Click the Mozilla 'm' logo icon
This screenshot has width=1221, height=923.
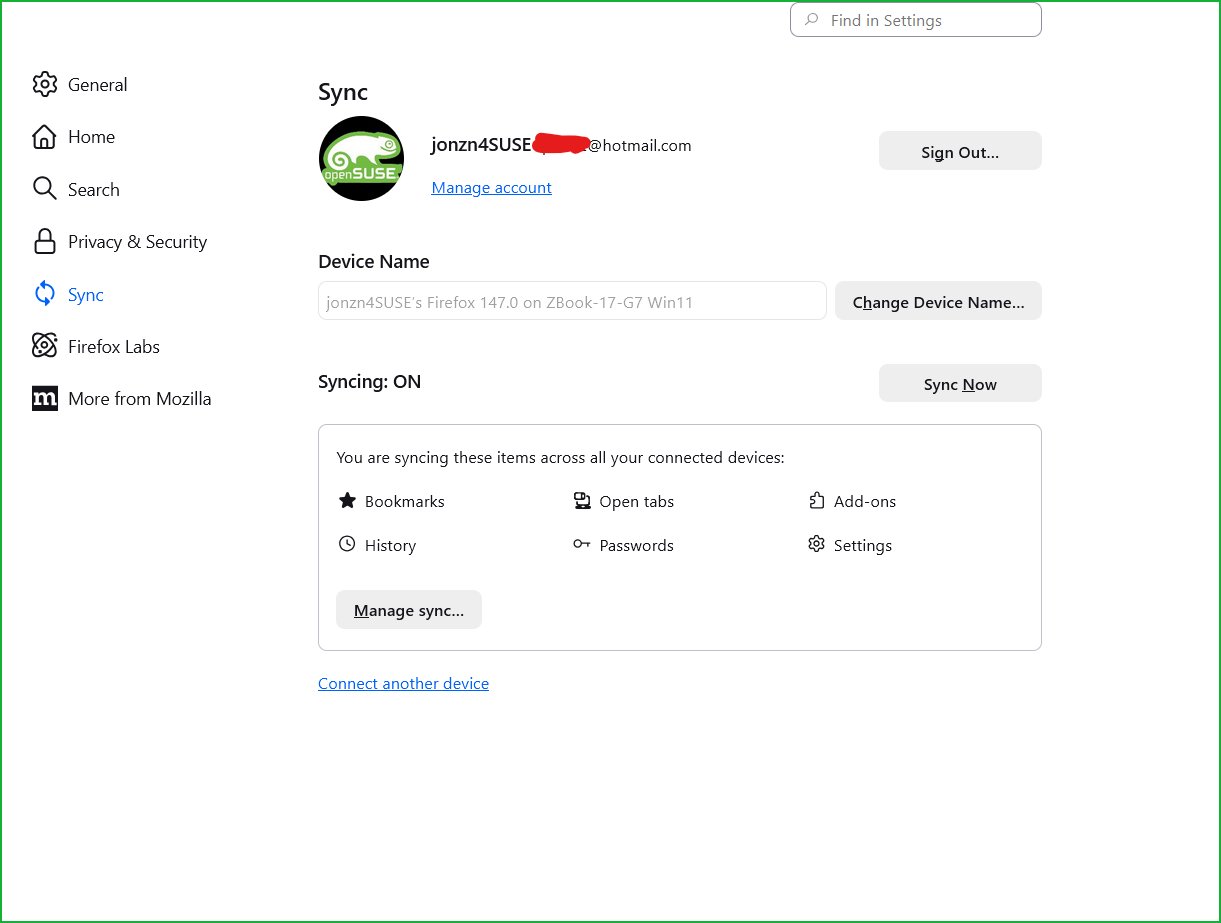coord(44,398)
